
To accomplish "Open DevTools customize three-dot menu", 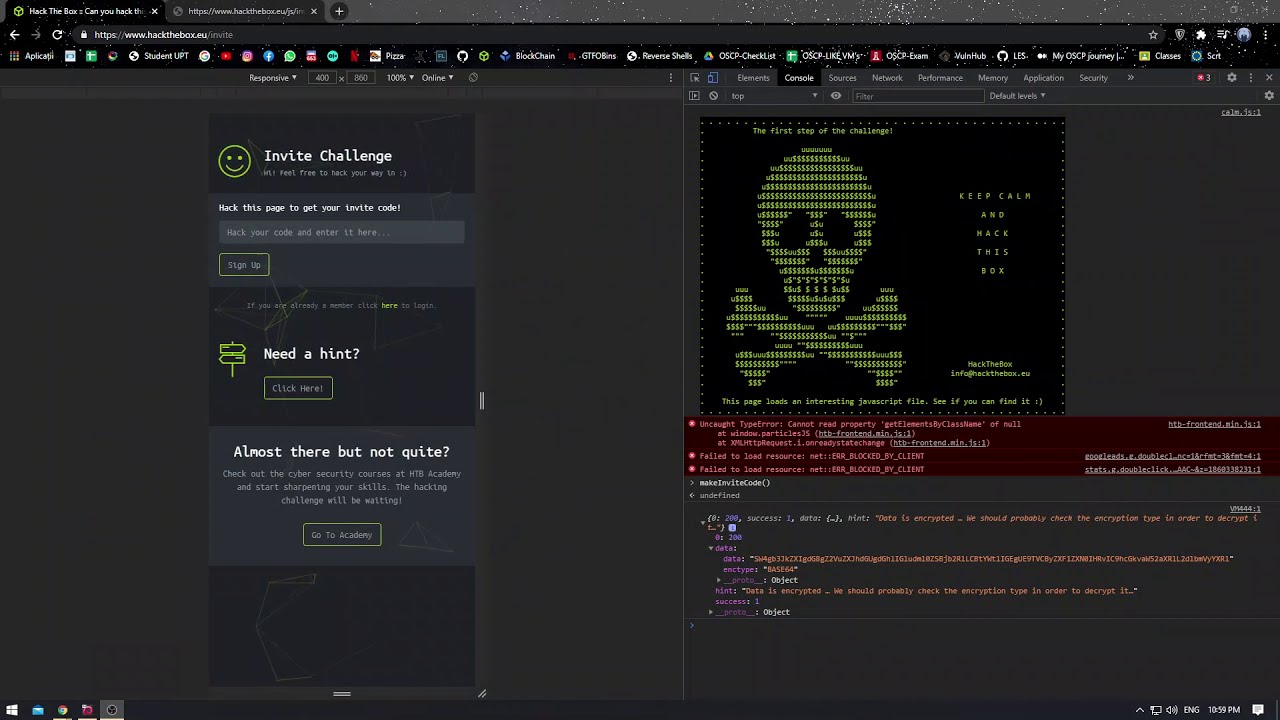I will [x=1250, y=78].
